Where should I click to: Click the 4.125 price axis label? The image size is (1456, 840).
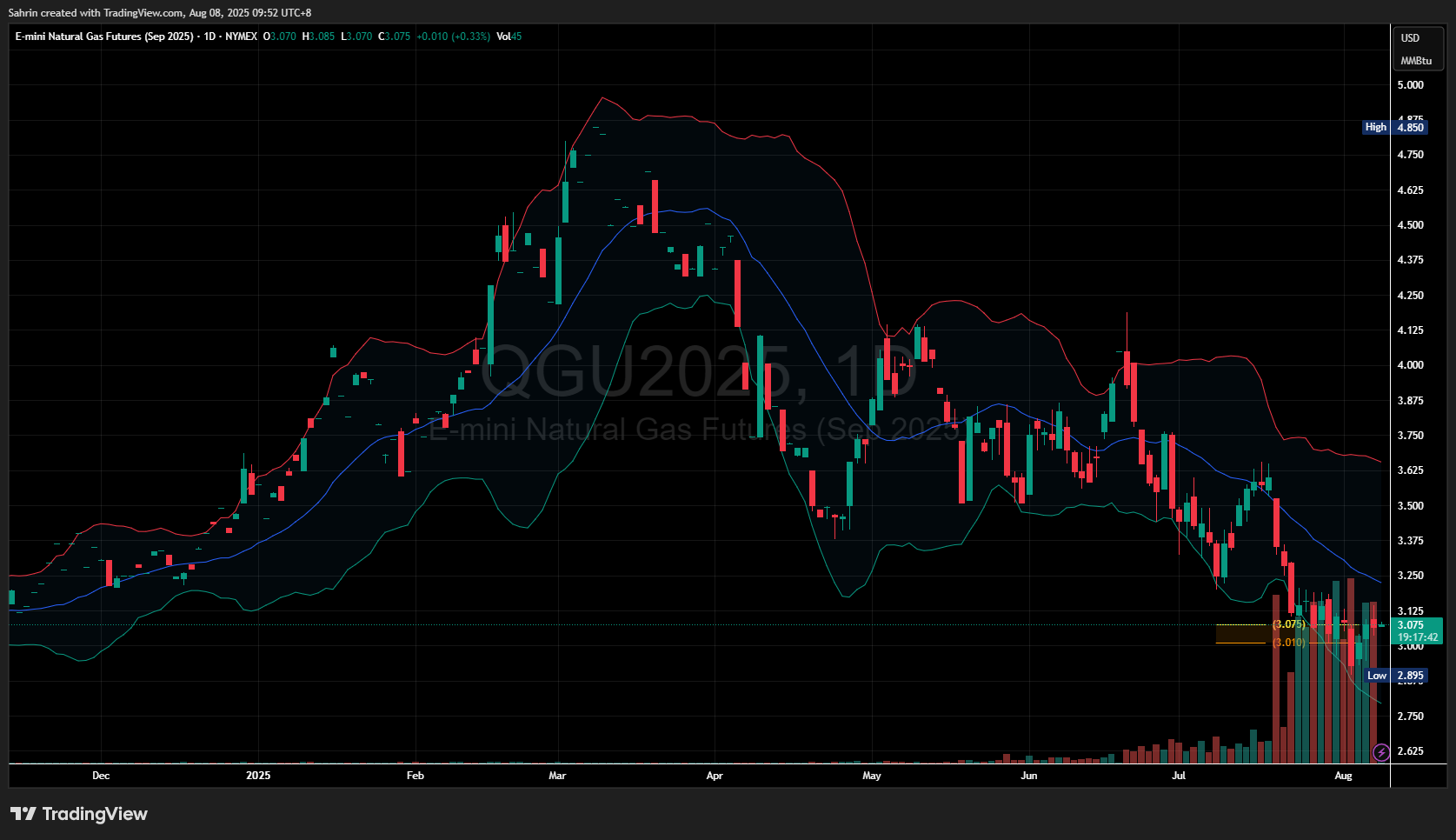[x=1410, y=330]
